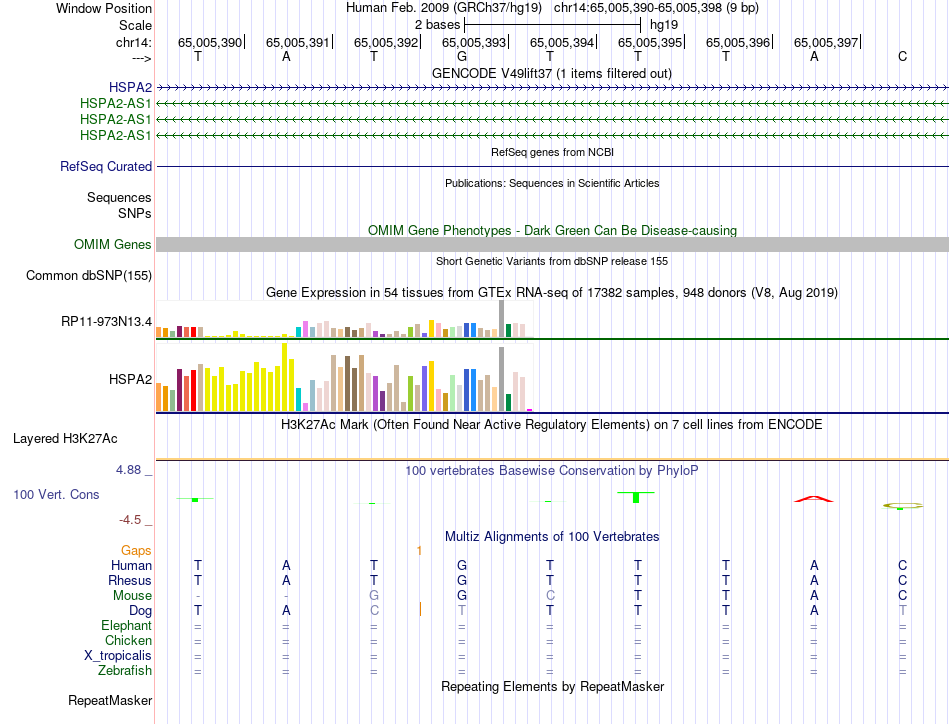Click the '2 bases' scale bar
The height and width of the screenshot is (724, 950).
click(552, 25)
